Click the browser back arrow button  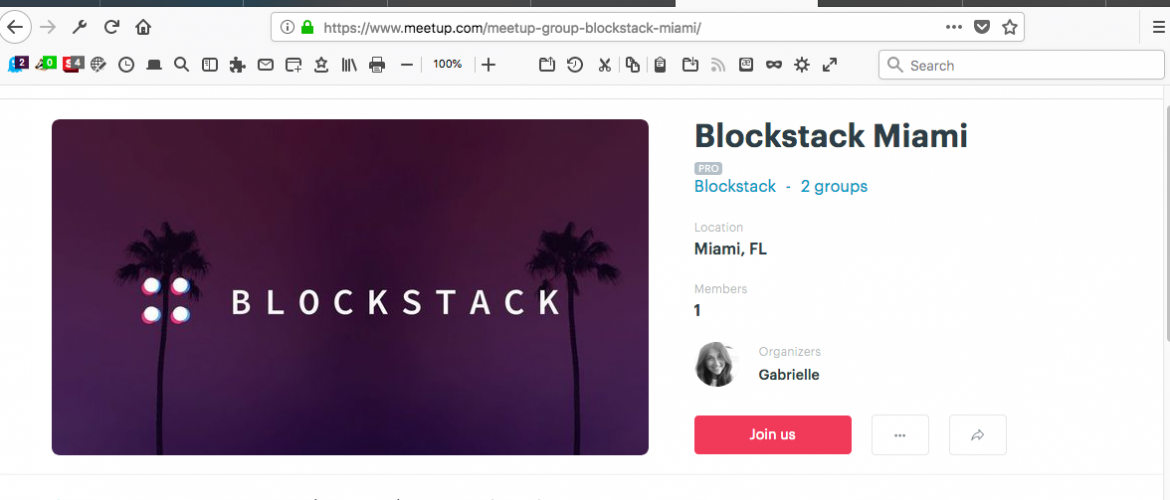point(14,27)
